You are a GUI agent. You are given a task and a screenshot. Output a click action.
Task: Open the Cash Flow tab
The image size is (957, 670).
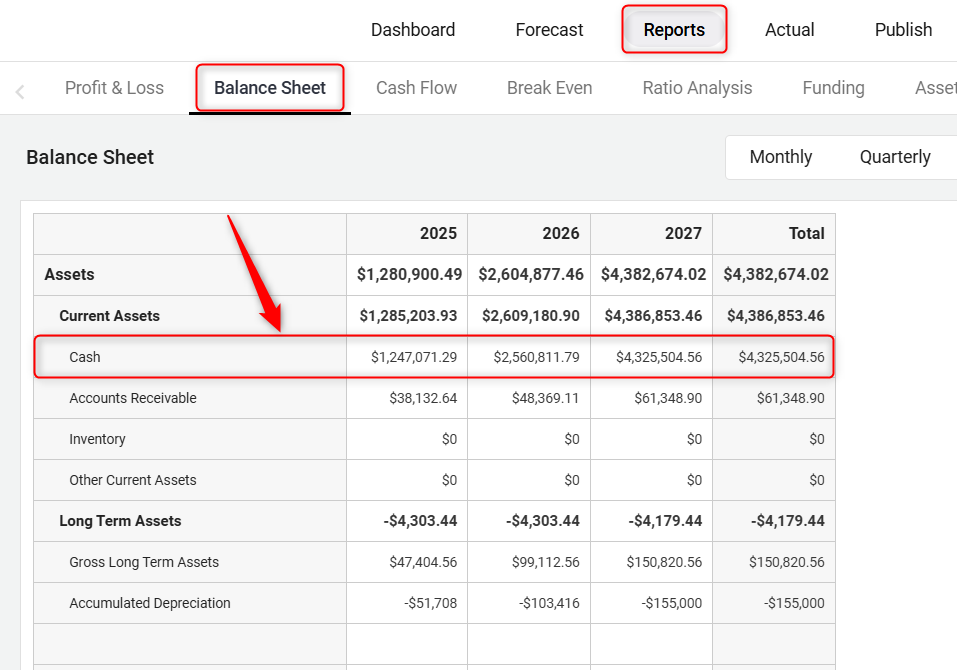(x=416, y=88)
